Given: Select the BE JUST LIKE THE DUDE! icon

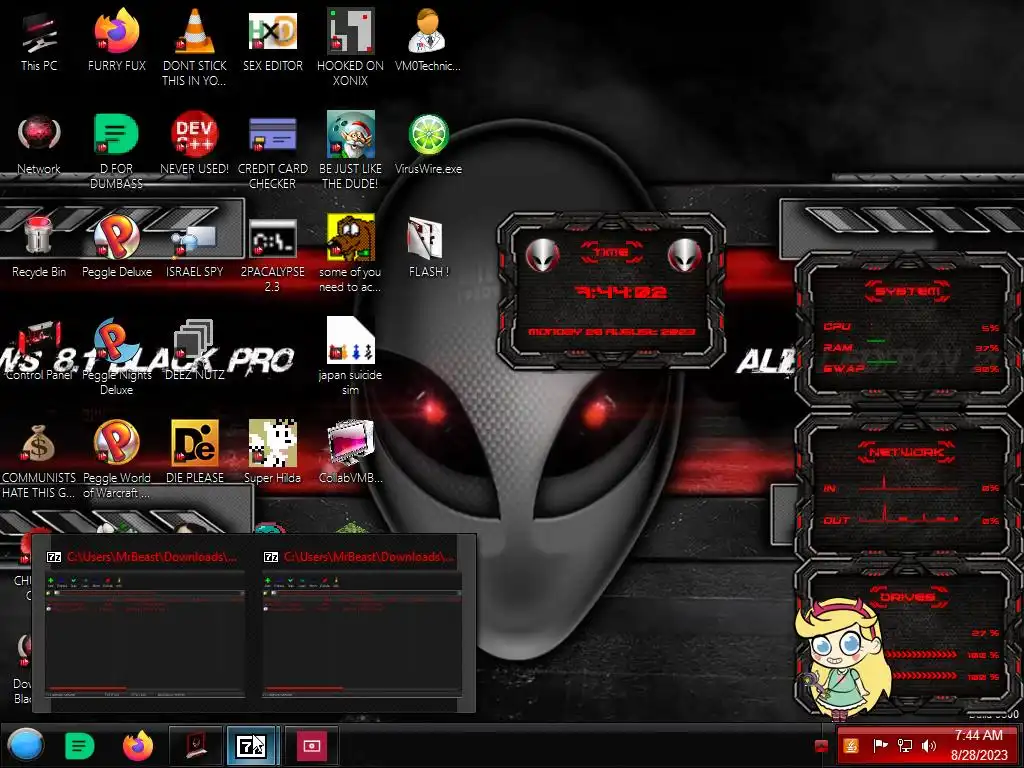Looking at the screenshot, I should click(350, 150).
